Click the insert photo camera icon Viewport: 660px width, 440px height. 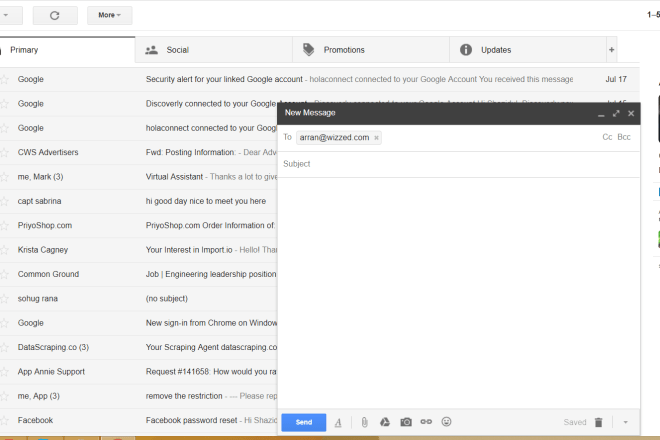click(x=406, y=423)
